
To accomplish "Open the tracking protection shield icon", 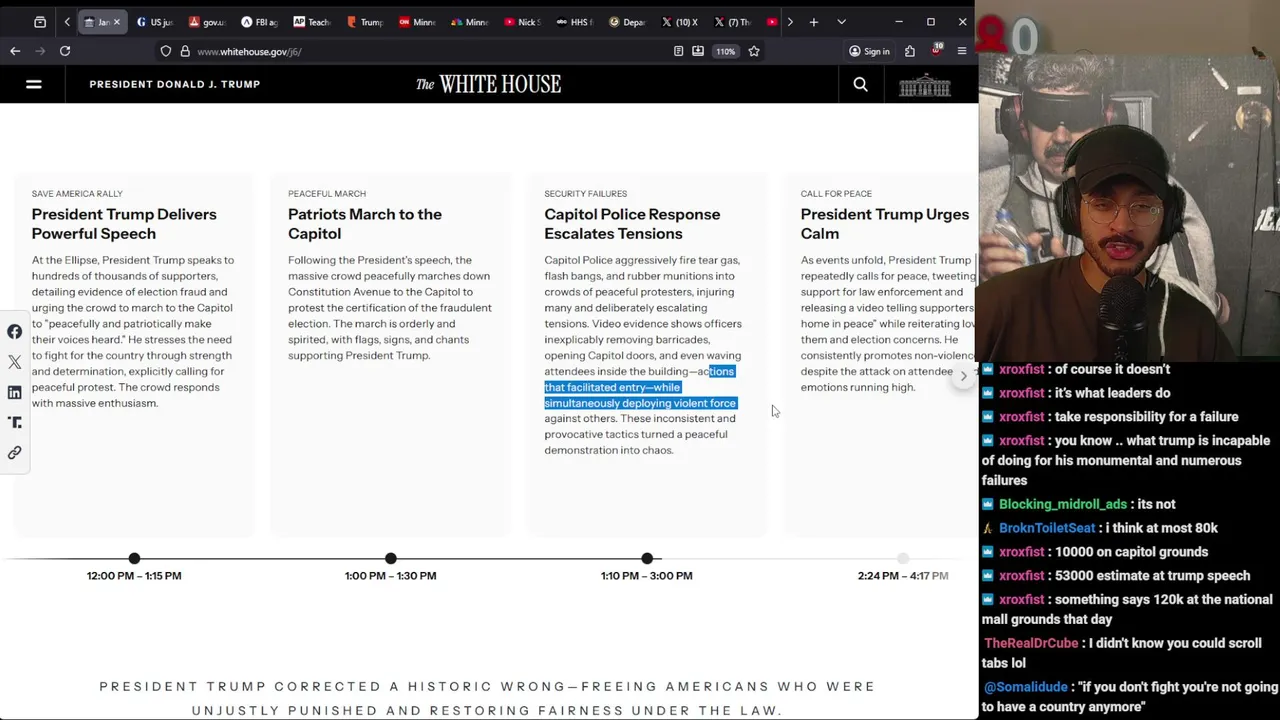I will (166, 51).
